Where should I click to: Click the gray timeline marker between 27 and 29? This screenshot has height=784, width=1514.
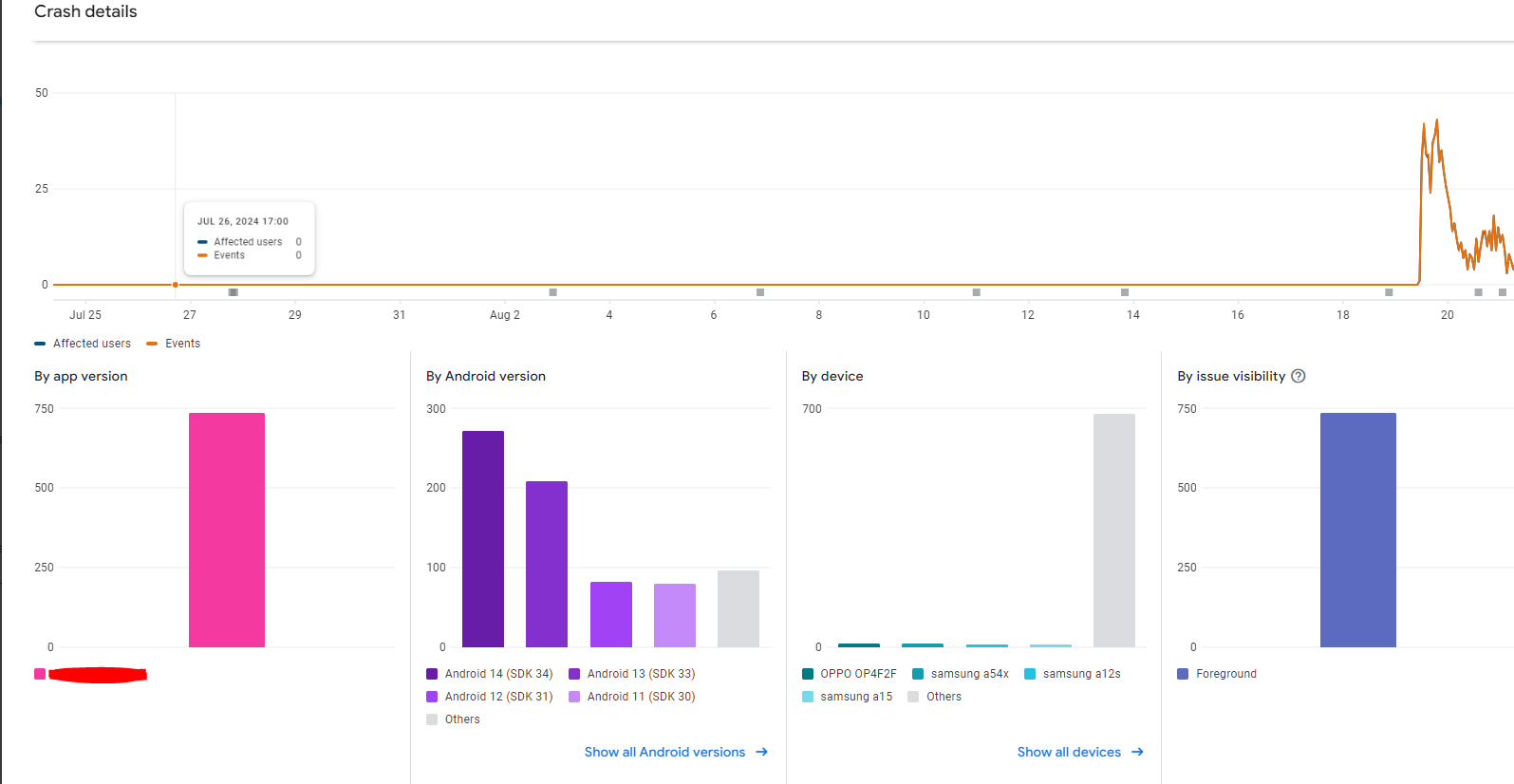tap(234, 292)
